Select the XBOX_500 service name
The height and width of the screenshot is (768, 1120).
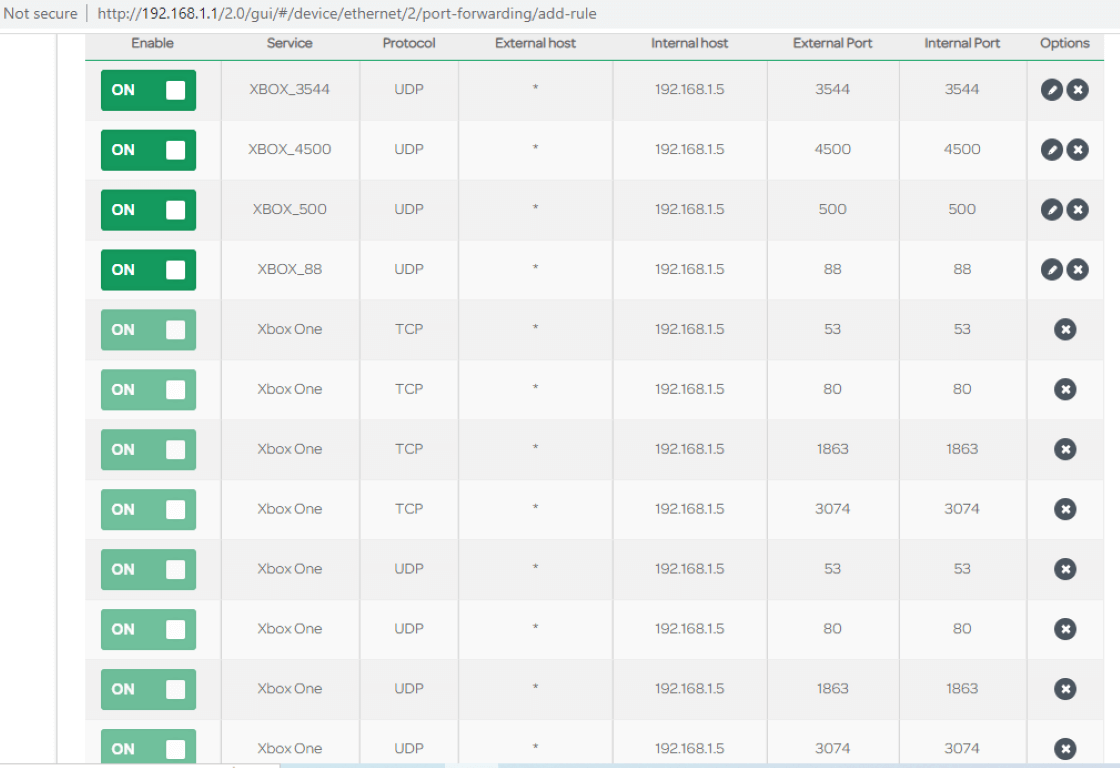(289, 209)
